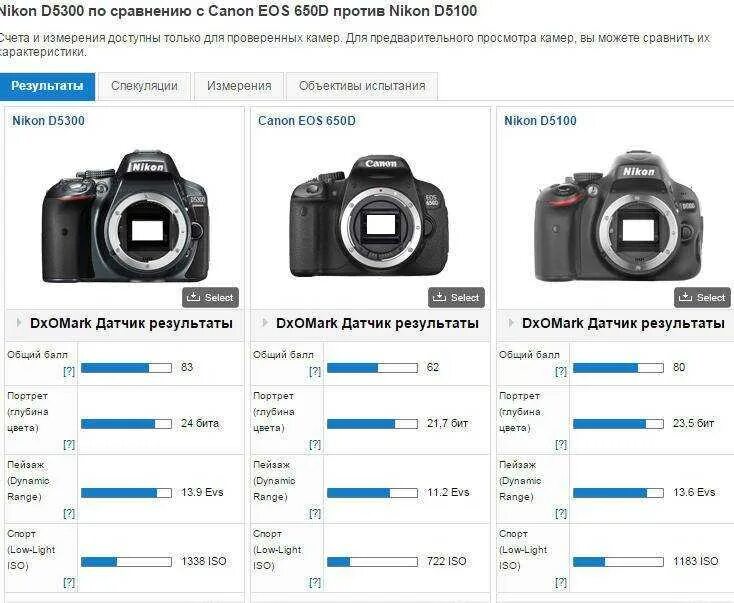The width and height of the screenshot is (734, 603).
Task: Open the Измерения tab
Action: [x=239, y=86]
